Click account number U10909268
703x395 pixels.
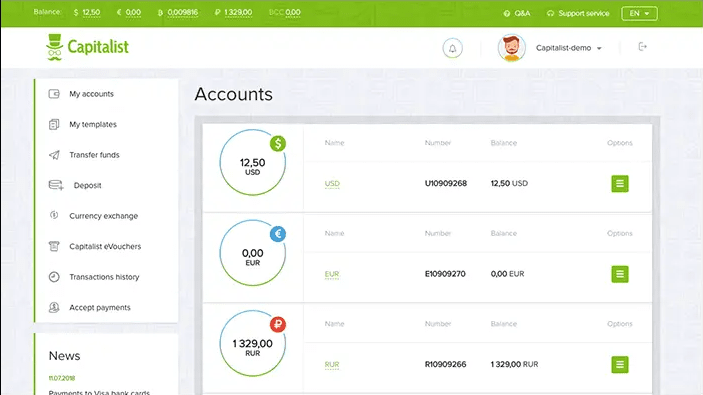pos(446,183)
